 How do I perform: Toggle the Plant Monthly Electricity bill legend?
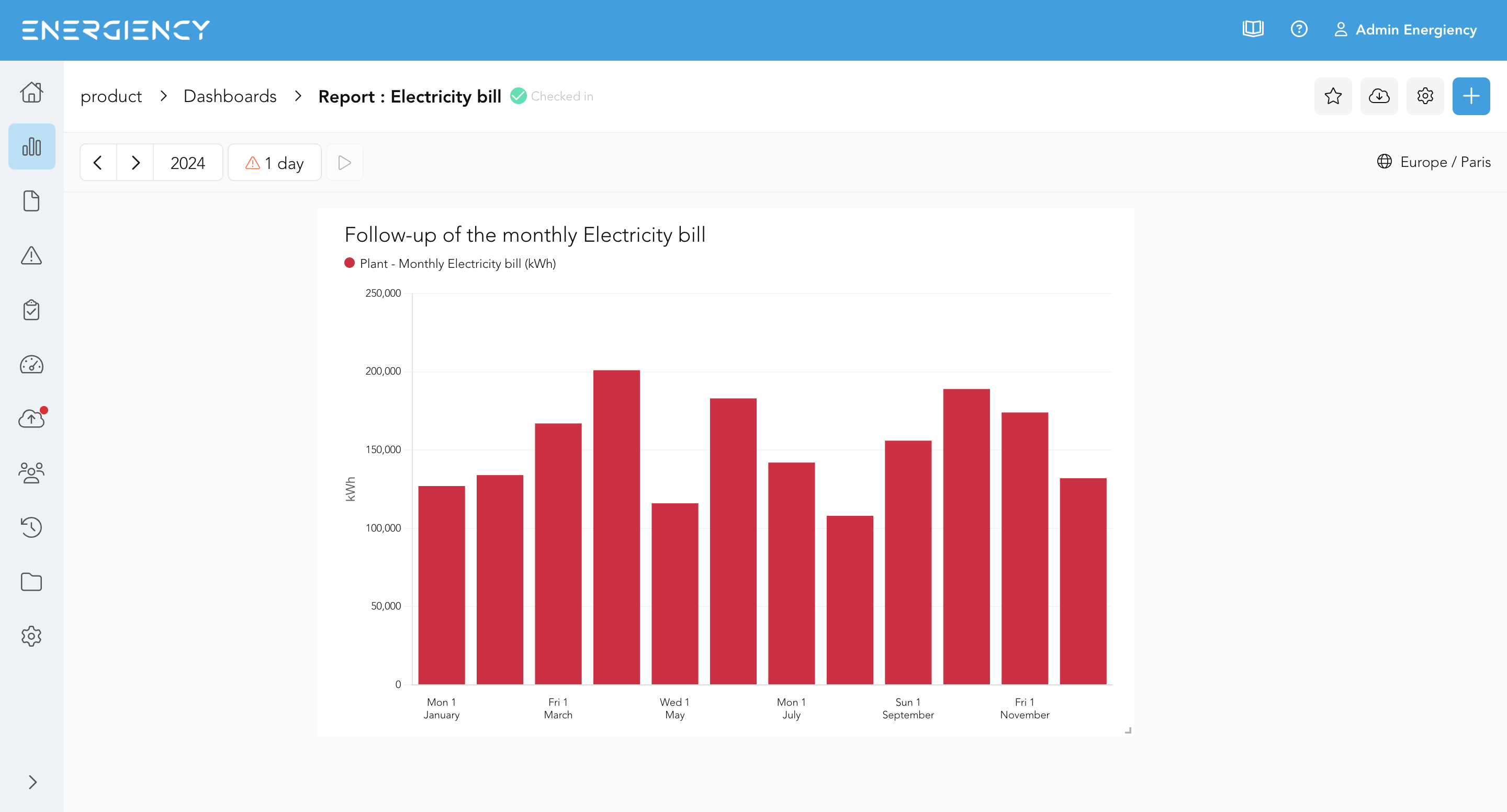[450, 264]
